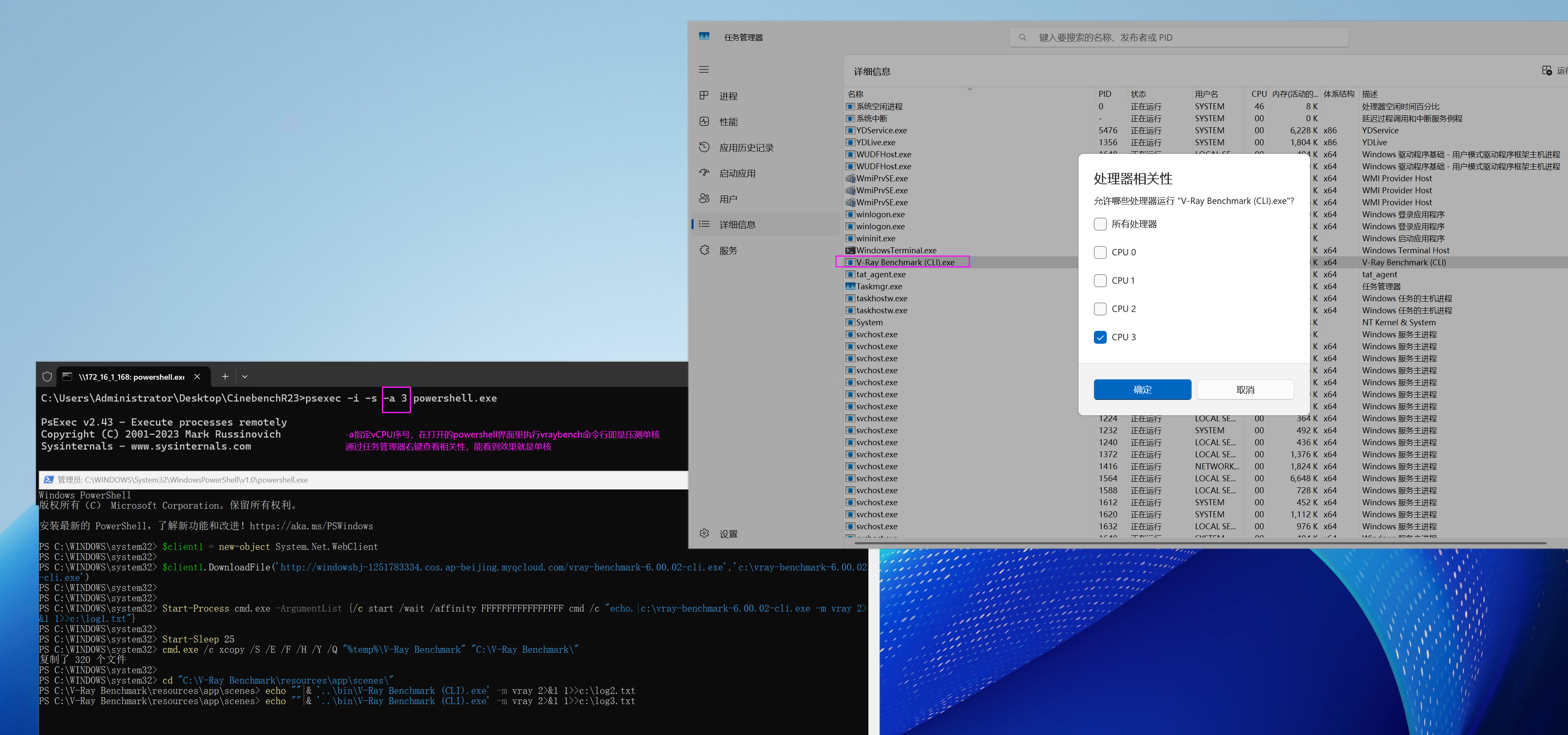The image size is (1568, 735).
Task: Click the 取消 button
Action: [x=1245, y=390]
